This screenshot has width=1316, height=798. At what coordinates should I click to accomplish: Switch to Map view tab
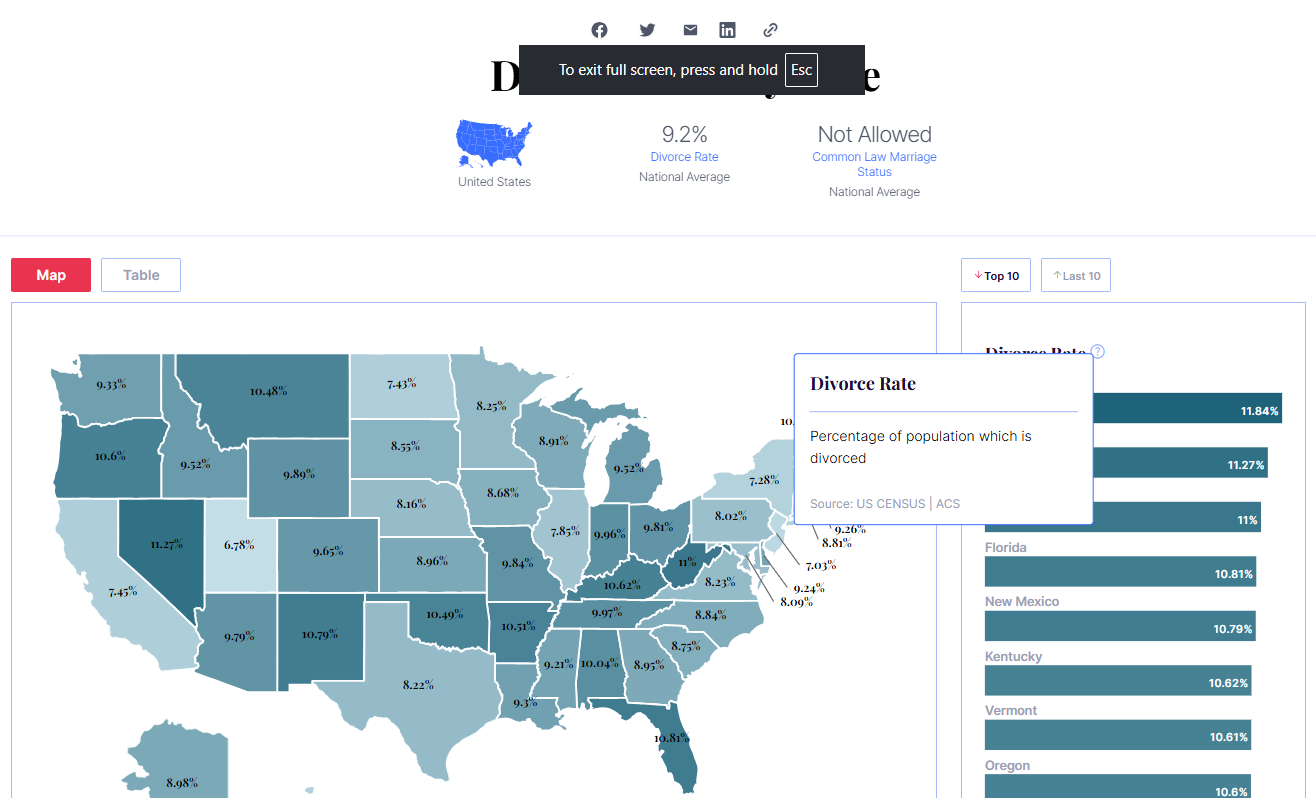pyautogui.click(x=51, y=275)
